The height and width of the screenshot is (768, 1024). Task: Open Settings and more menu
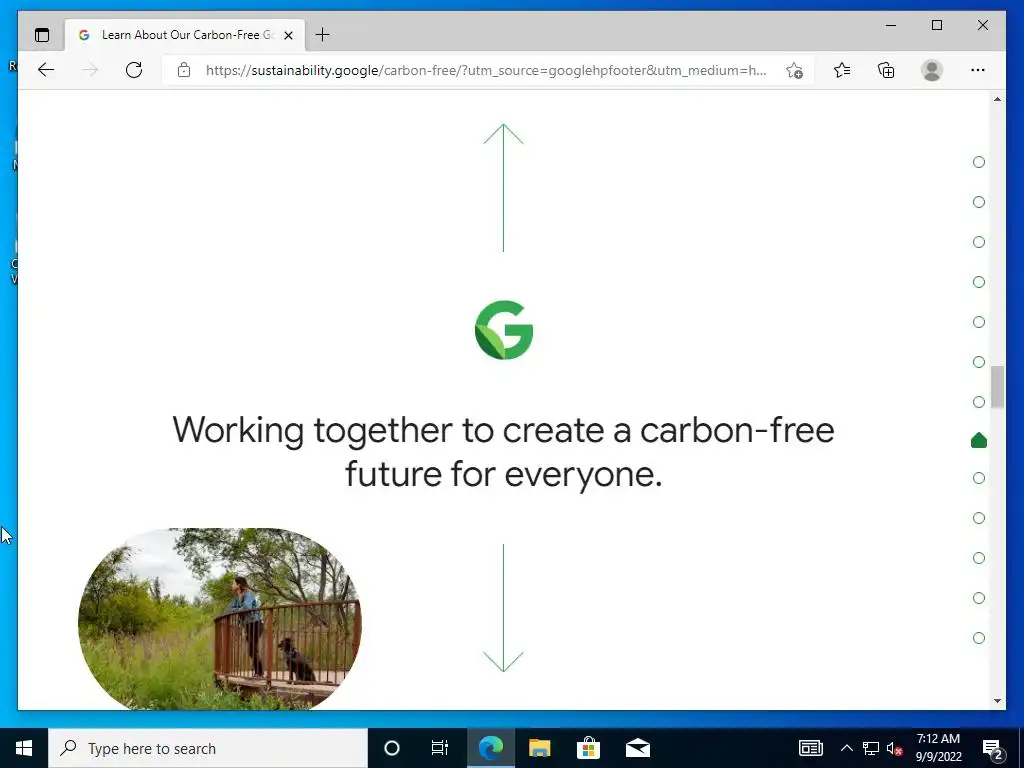(x=978, y=70)
